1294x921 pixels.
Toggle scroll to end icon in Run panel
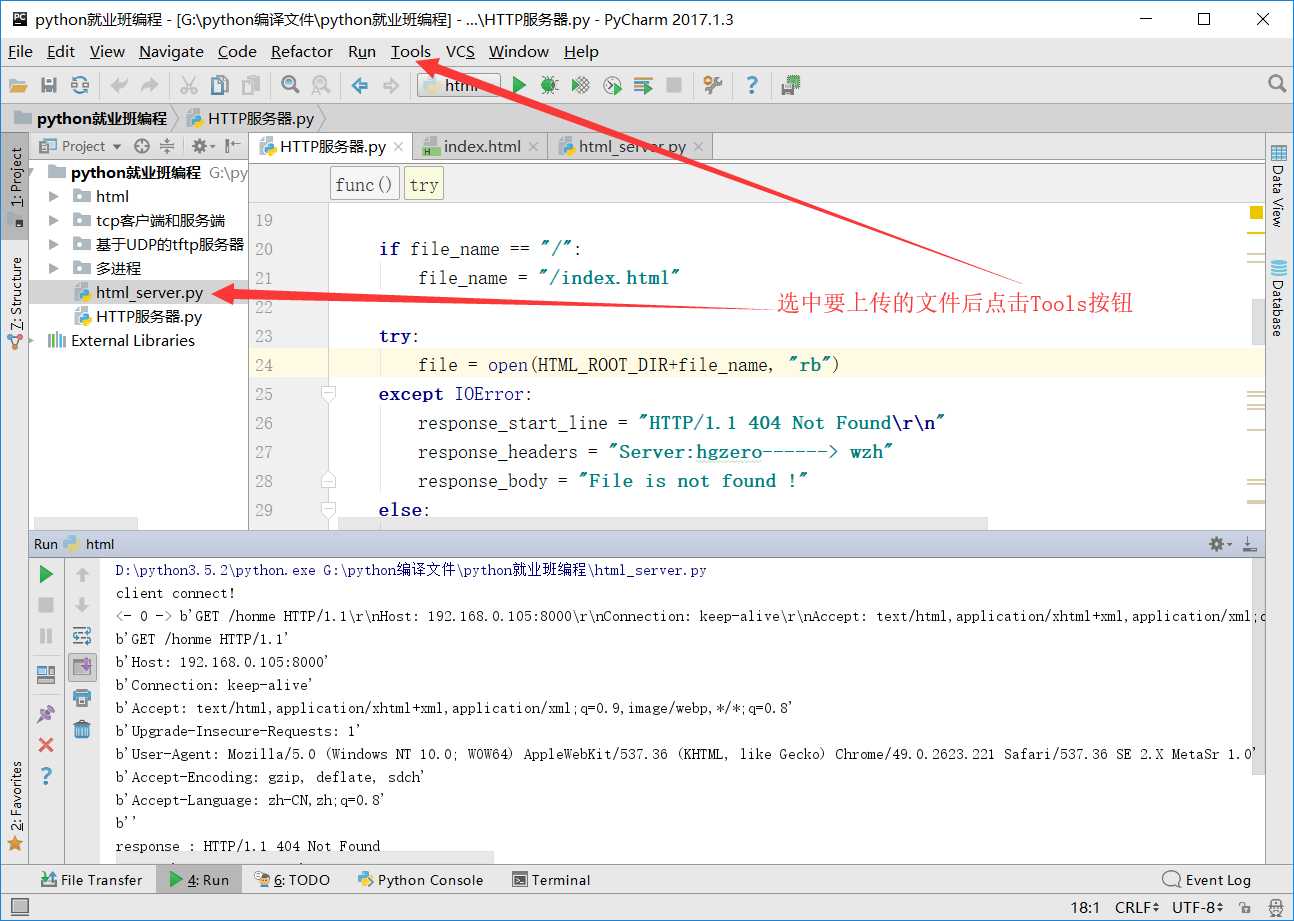[x=82, y=666]
